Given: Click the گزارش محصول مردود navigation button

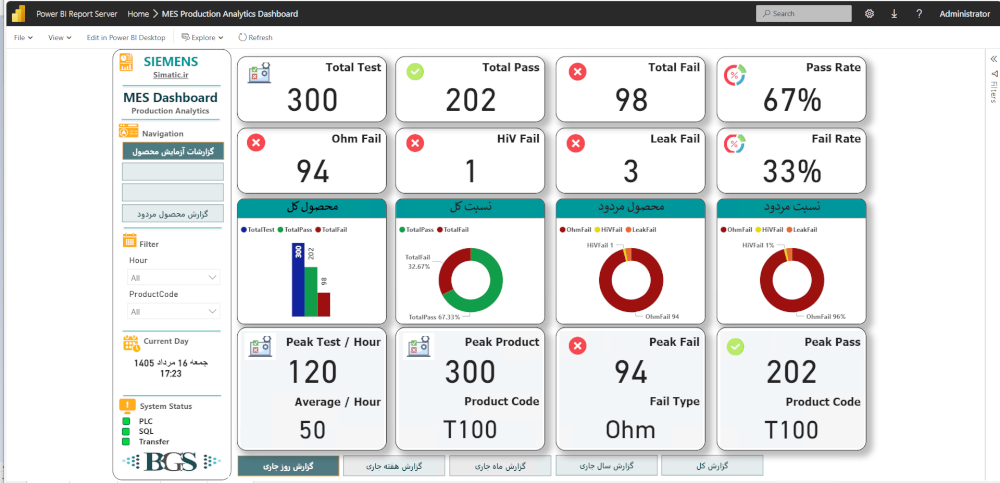Looking at the screenshot, I should [x=173, y=213].
